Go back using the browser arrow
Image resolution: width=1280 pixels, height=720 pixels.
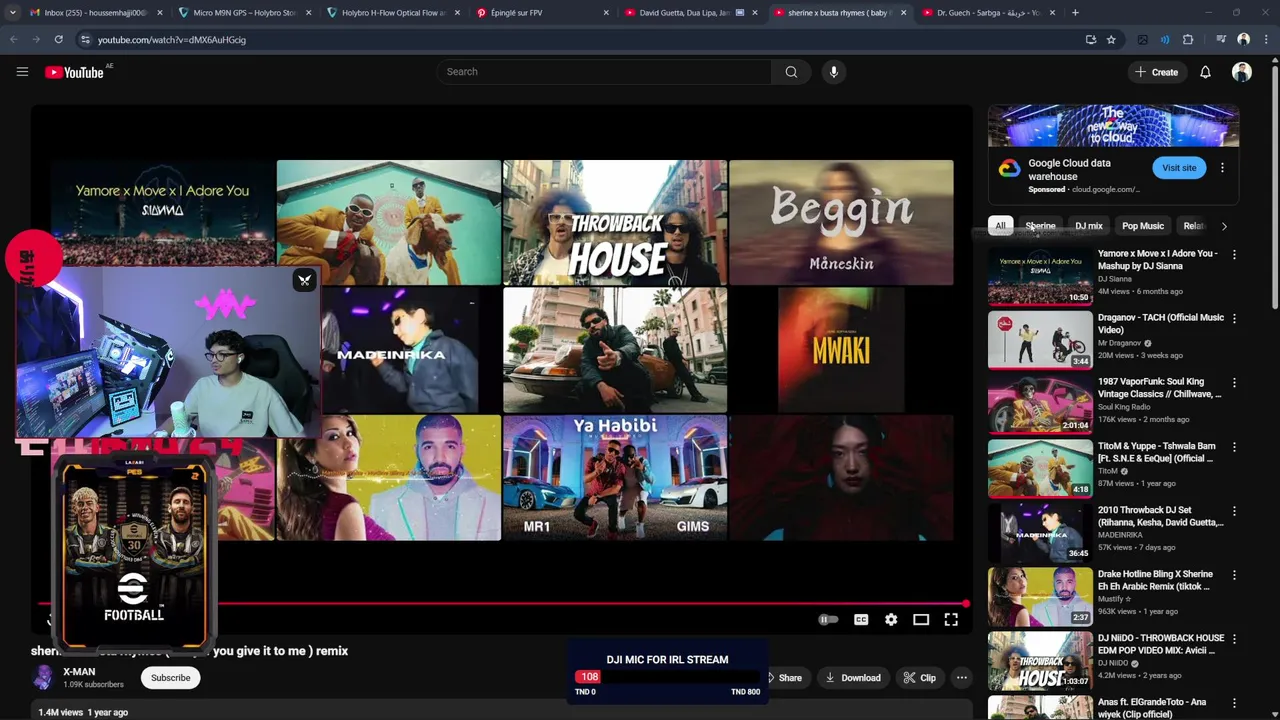click(14, 40)
